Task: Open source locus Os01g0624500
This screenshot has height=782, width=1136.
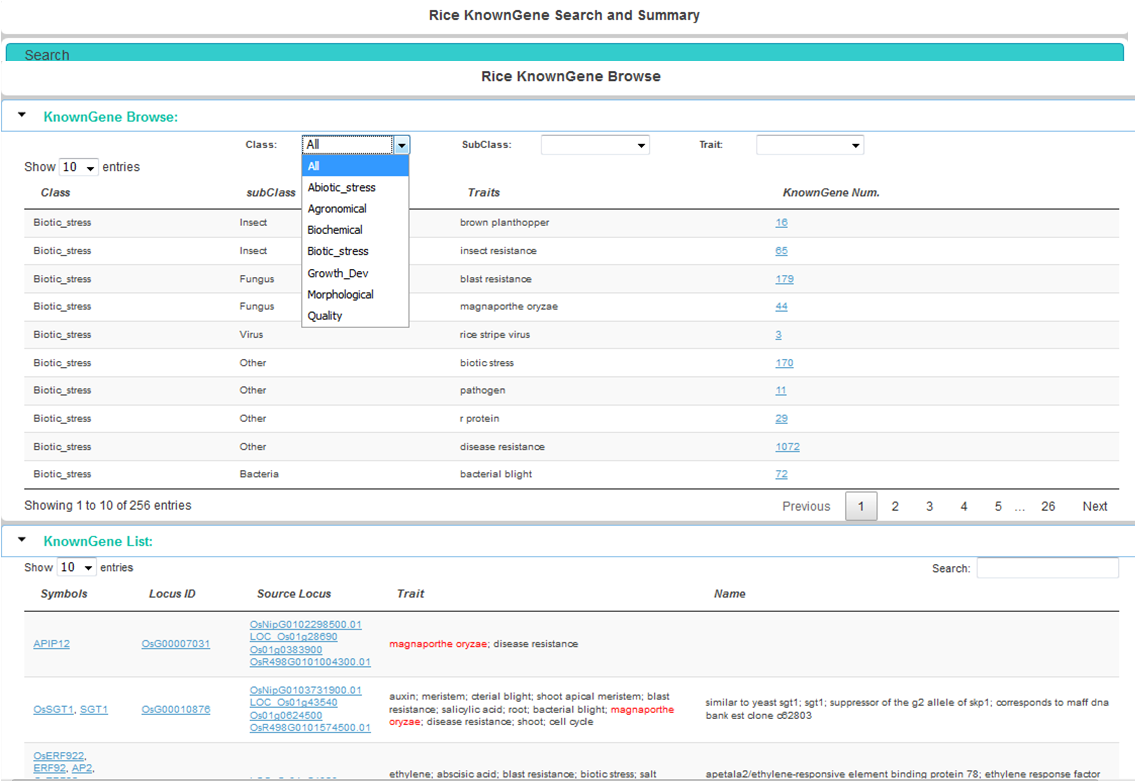Action: coord(285,716)
